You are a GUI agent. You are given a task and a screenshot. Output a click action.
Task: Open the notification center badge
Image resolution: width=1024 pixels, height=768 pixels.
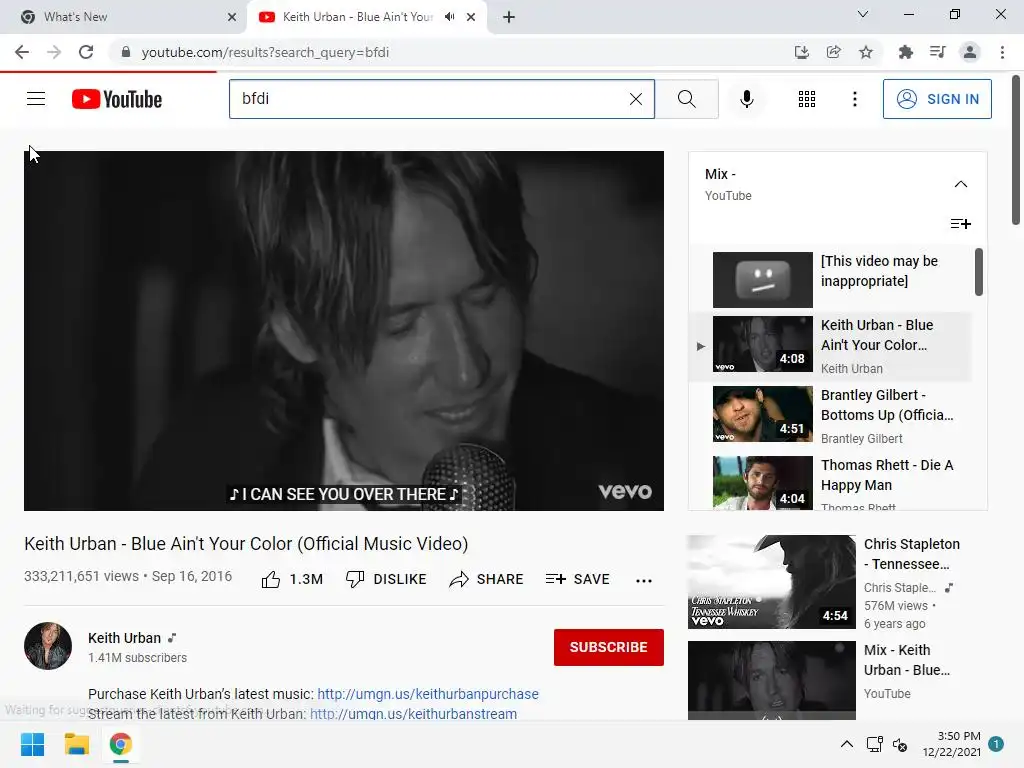pos(996,744)
